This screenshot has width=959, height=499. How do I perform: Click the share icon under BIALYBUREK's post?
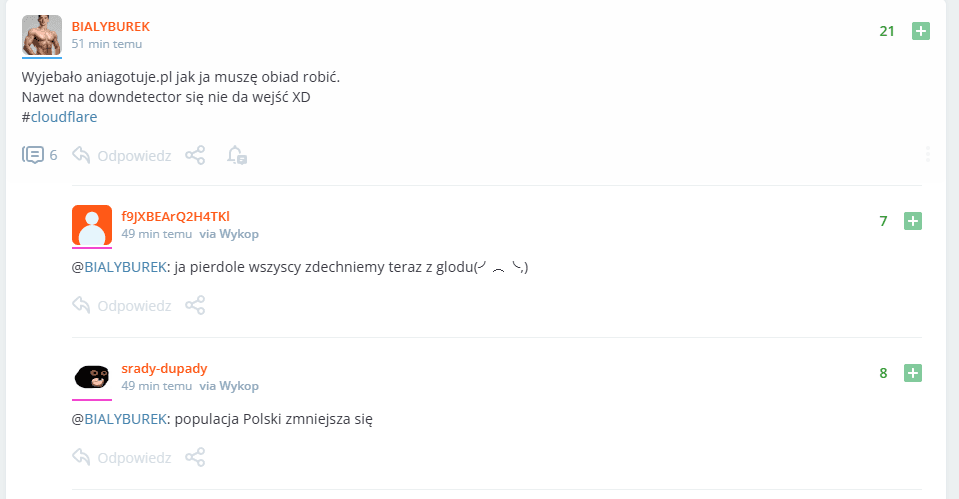click(x=195, y=155)
